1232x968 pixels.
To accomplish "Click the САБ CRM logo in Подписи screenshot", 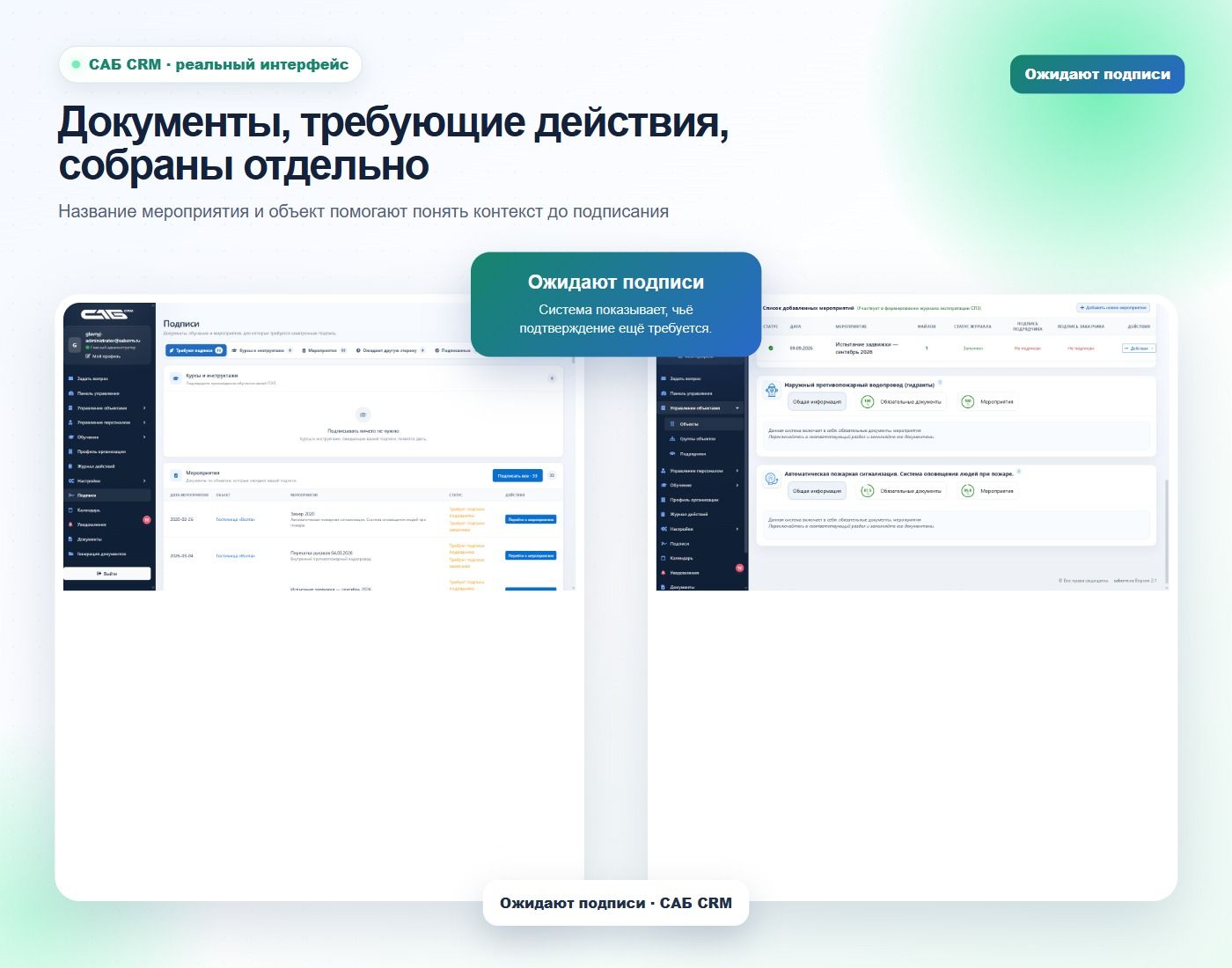I will click(x=106, y=314).
